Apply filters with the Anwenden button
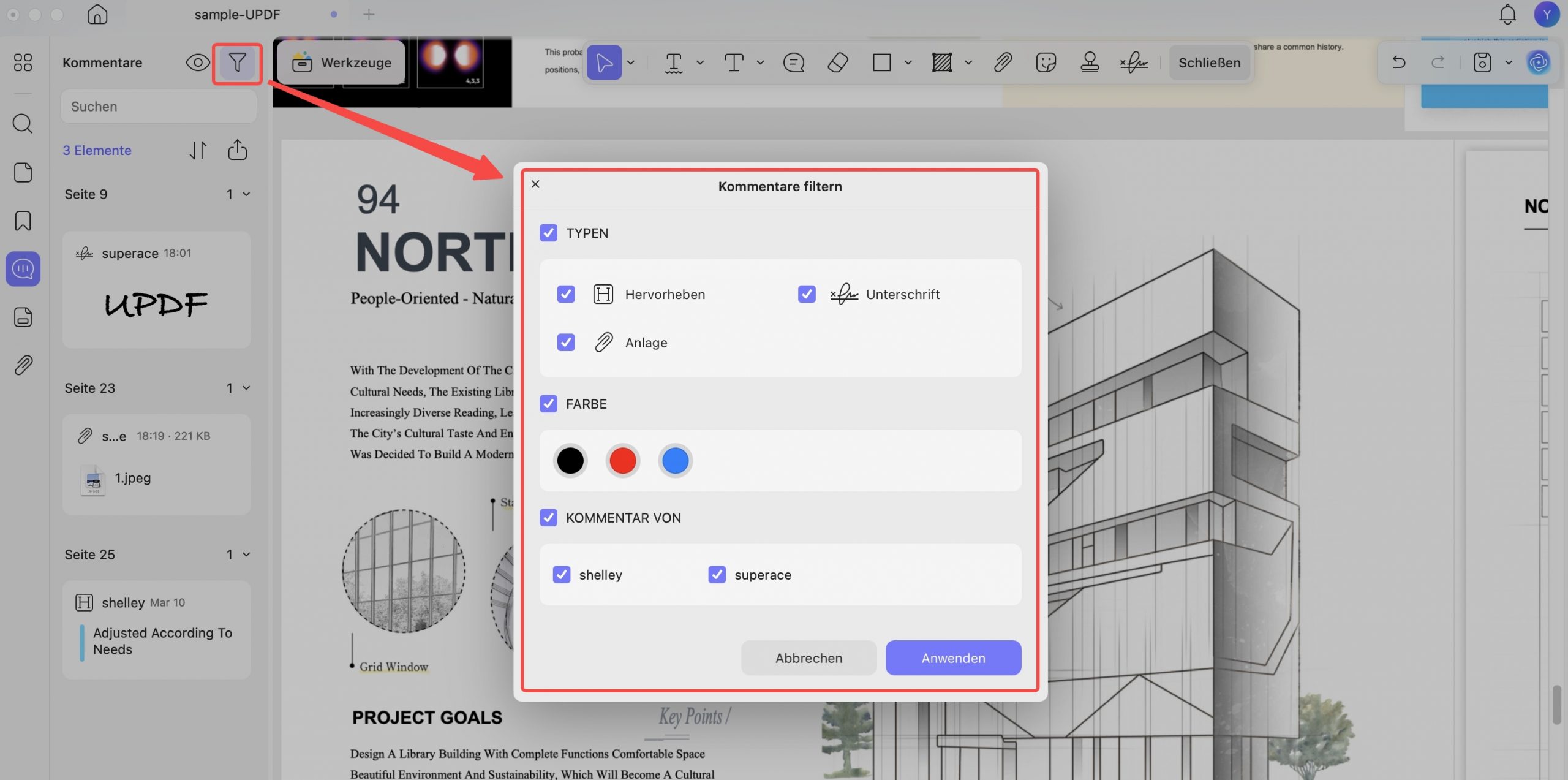The height and width of the screenshot is (780, 1568). tap(953, 658)
